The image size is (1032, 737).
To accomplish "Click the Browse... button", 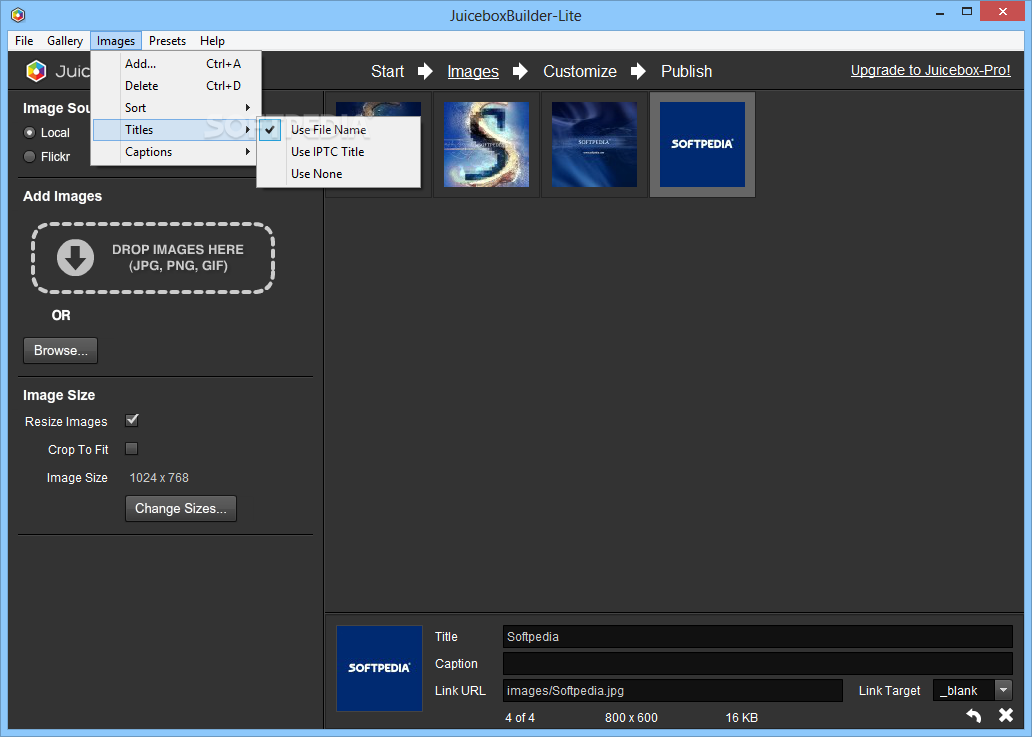I will 61,351.
